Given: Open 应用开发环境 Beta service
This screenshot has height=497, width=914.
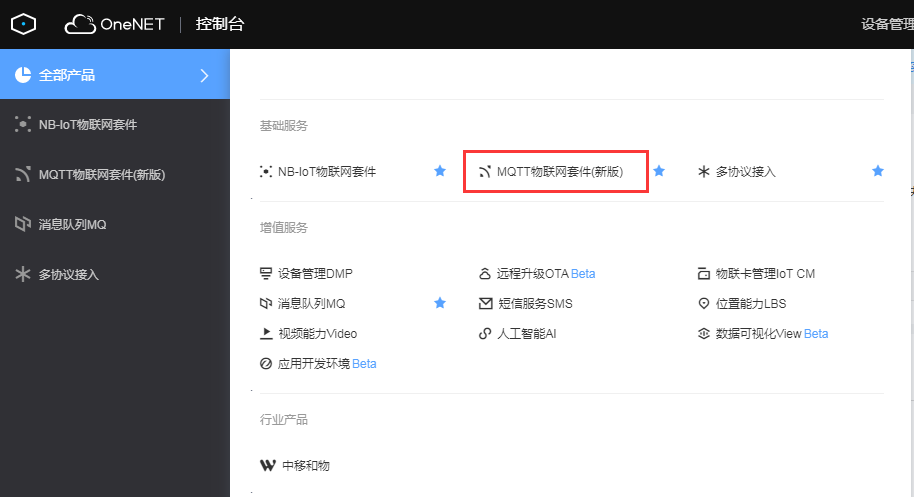Looking at the screenshot, I should 327,364.
